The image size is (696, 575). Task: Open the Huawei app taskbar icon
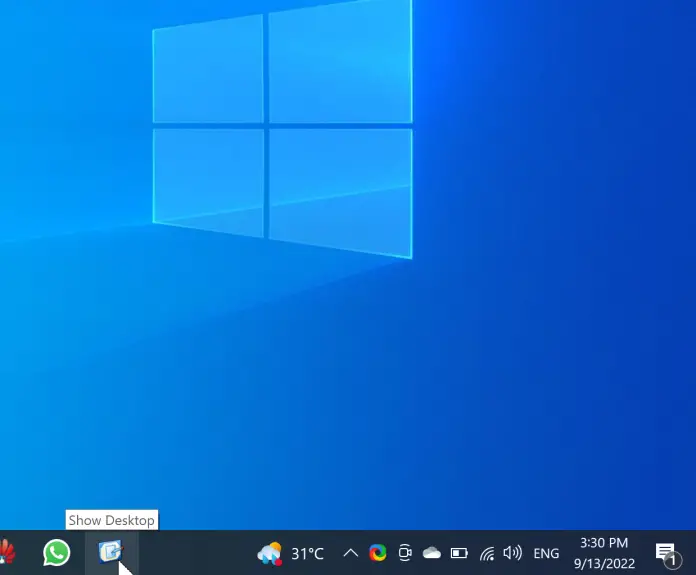pyautogui.click(x=8, y=553)
